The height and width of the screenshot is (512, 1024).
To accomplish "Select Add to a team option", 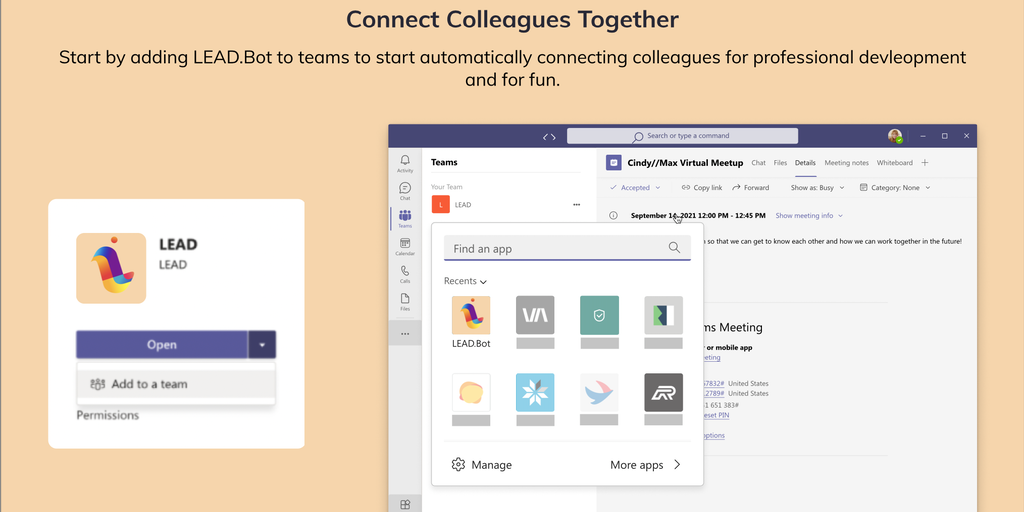I will click(148, 384).
